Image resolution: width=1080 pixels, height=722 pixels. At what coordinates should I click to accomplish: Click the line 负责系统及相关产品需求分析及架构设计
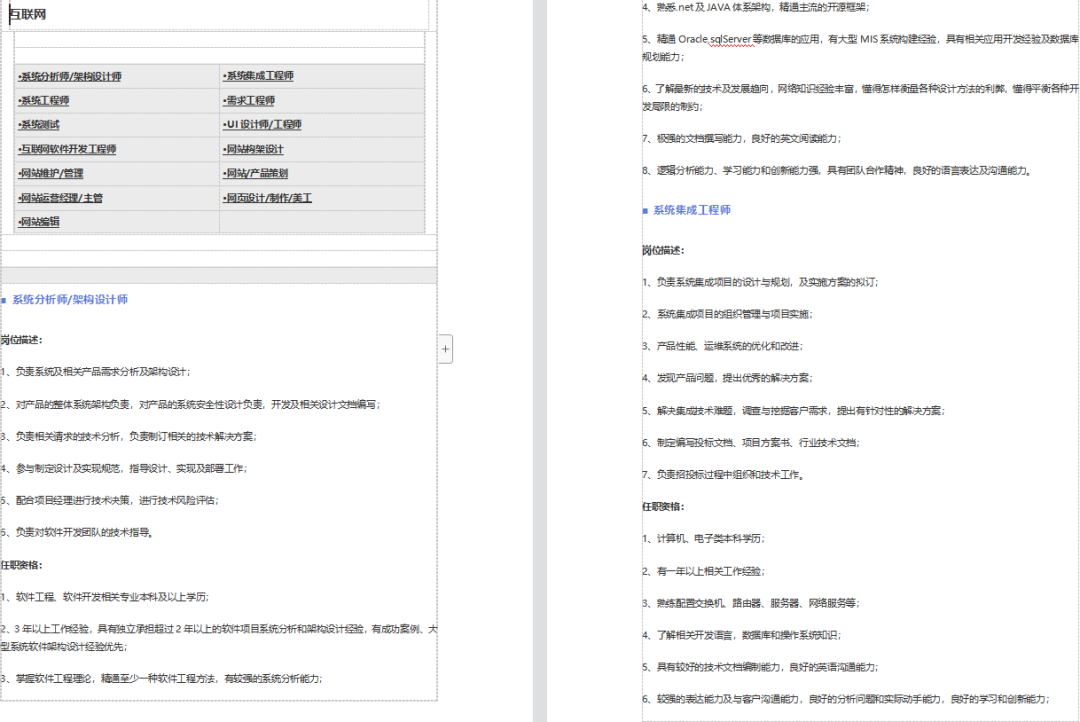(96, 372)
